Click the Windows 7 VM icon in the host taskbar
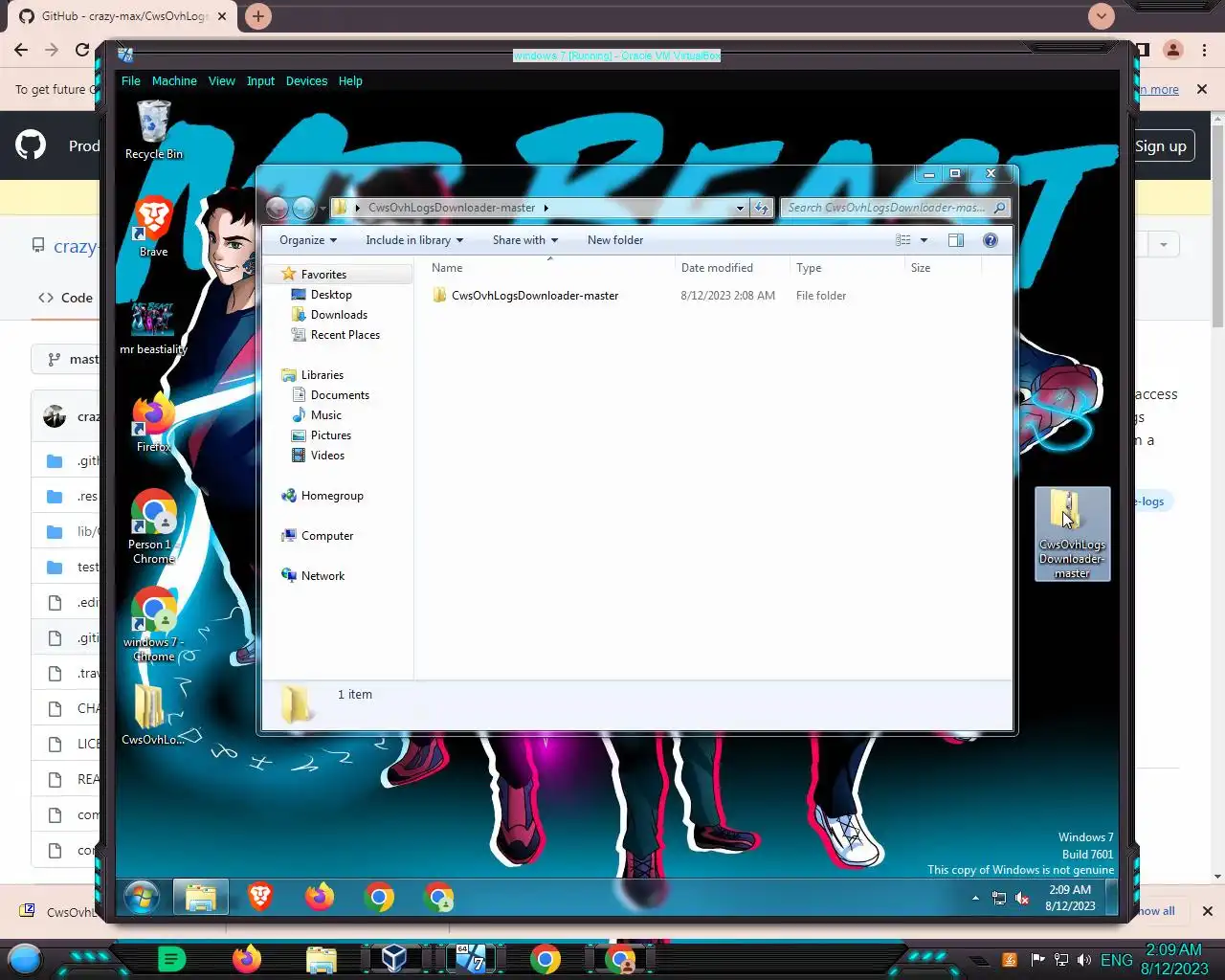 click(470, 958)
